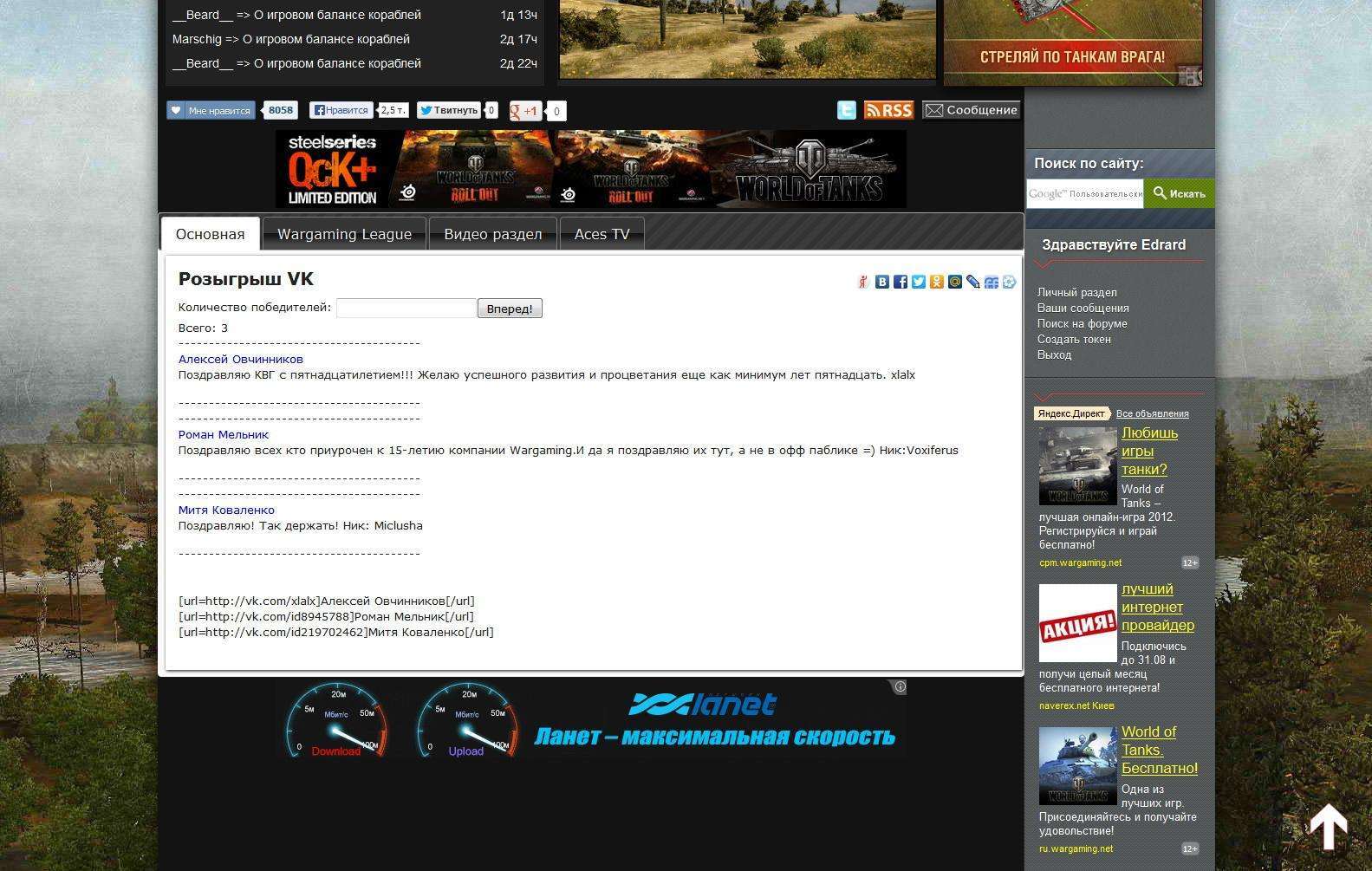Image resolution: width=1372 pixels, height=871 pixels.
Task: Click the Google site search field
Action: coord(1085,193)
